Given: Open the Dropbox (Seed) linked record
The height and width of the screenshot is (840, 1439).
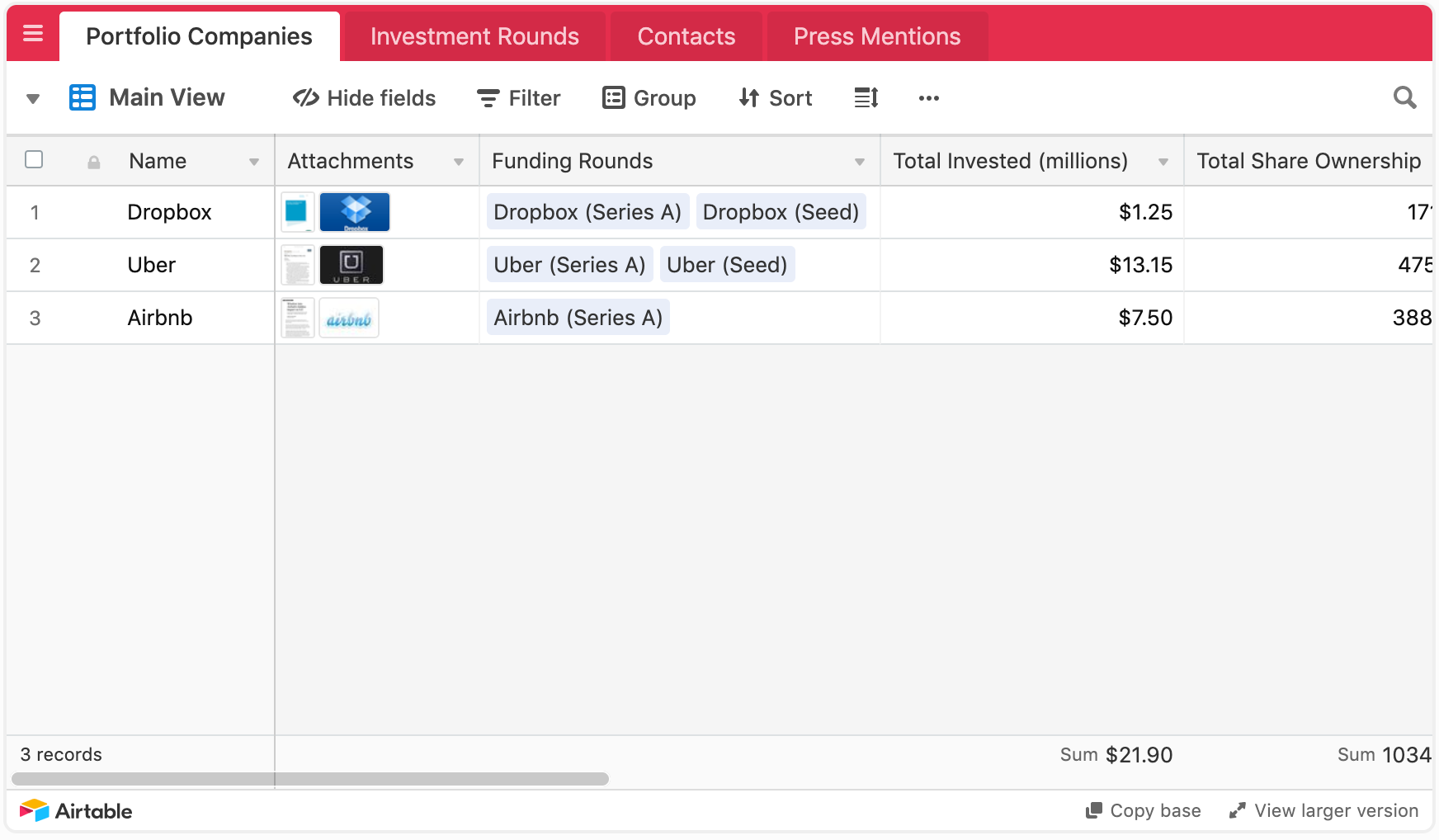Looking at the screenshot, I should [x=781, y=212].
